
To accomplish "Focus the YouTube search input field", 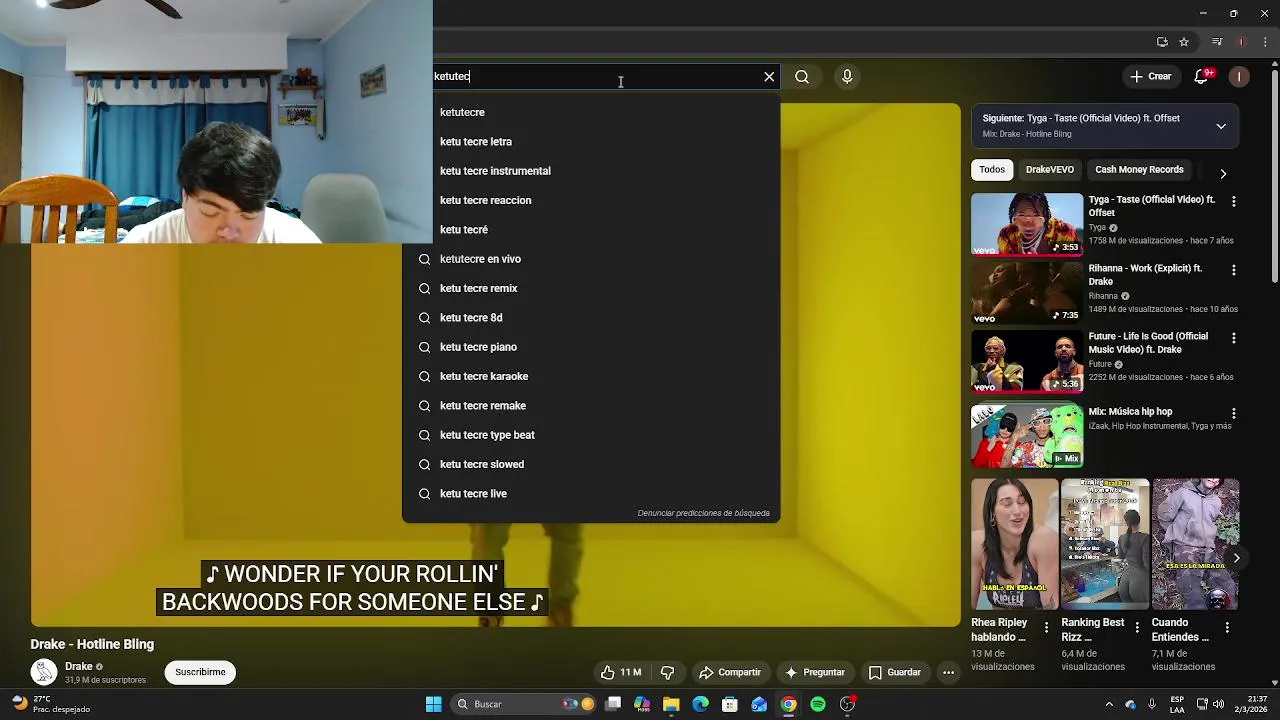I will (595, 77).
